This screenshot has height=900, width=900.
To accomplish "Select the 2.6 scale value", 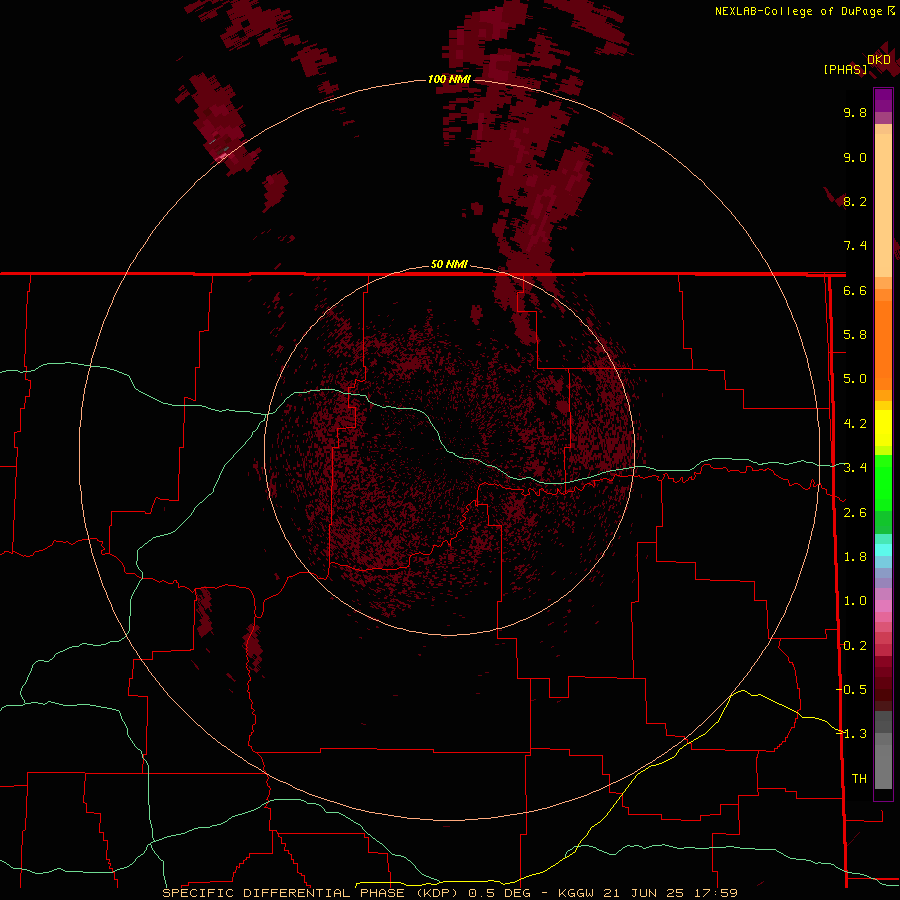I will click(x=855, y=513).
